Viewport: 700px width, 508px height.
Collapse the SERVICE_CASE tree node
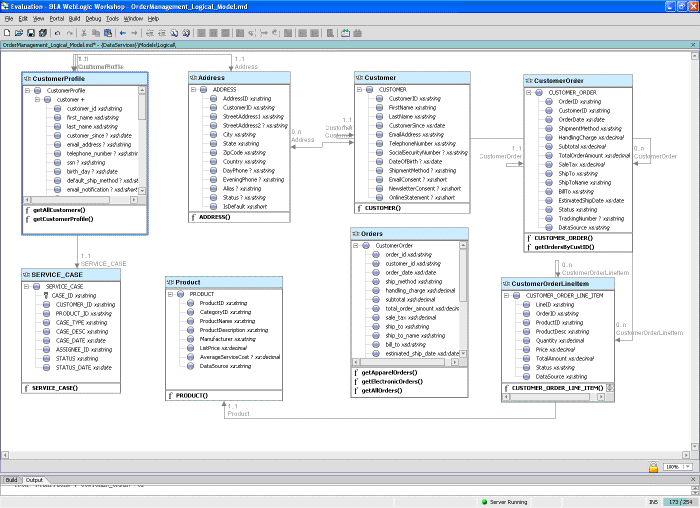27,287
